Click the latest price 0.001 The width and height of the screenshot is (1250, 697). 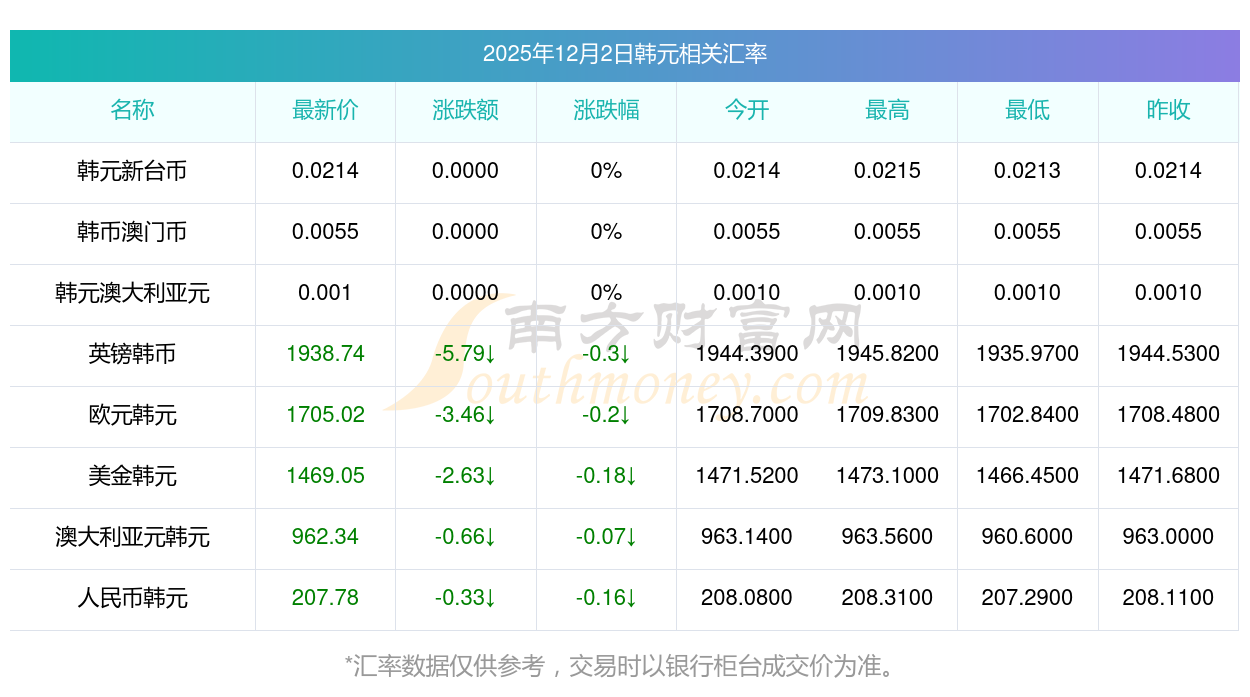(325, 293)
